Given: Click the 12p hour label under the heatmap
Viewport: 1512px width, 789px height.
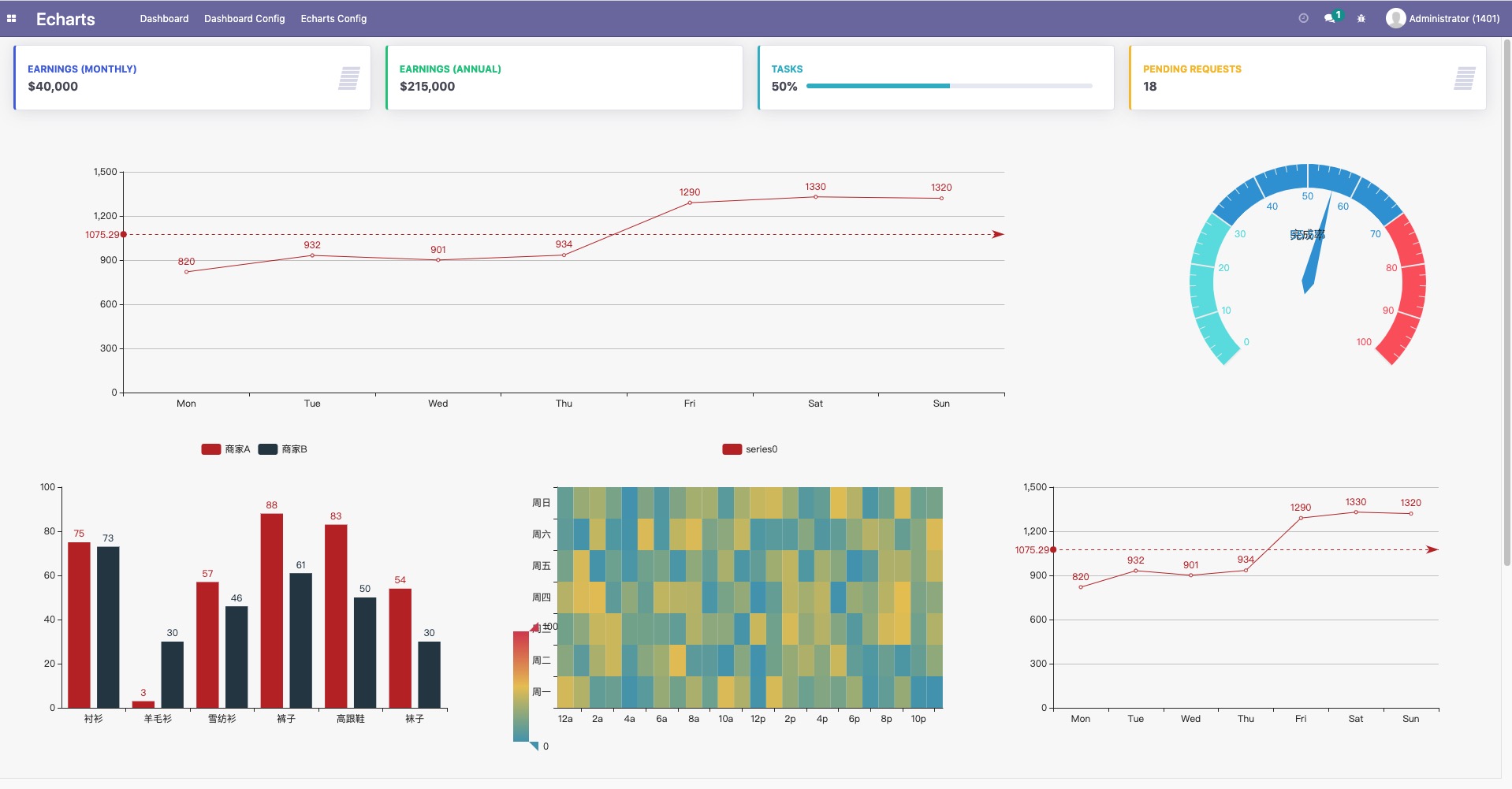Looking at the screenshot, I should 758,719.
